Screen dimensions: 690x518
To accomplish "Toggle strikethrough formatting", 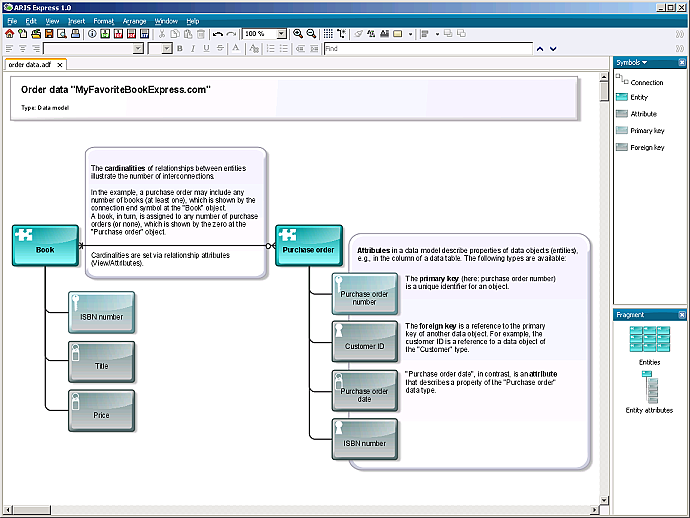I will tap(220, 49).
